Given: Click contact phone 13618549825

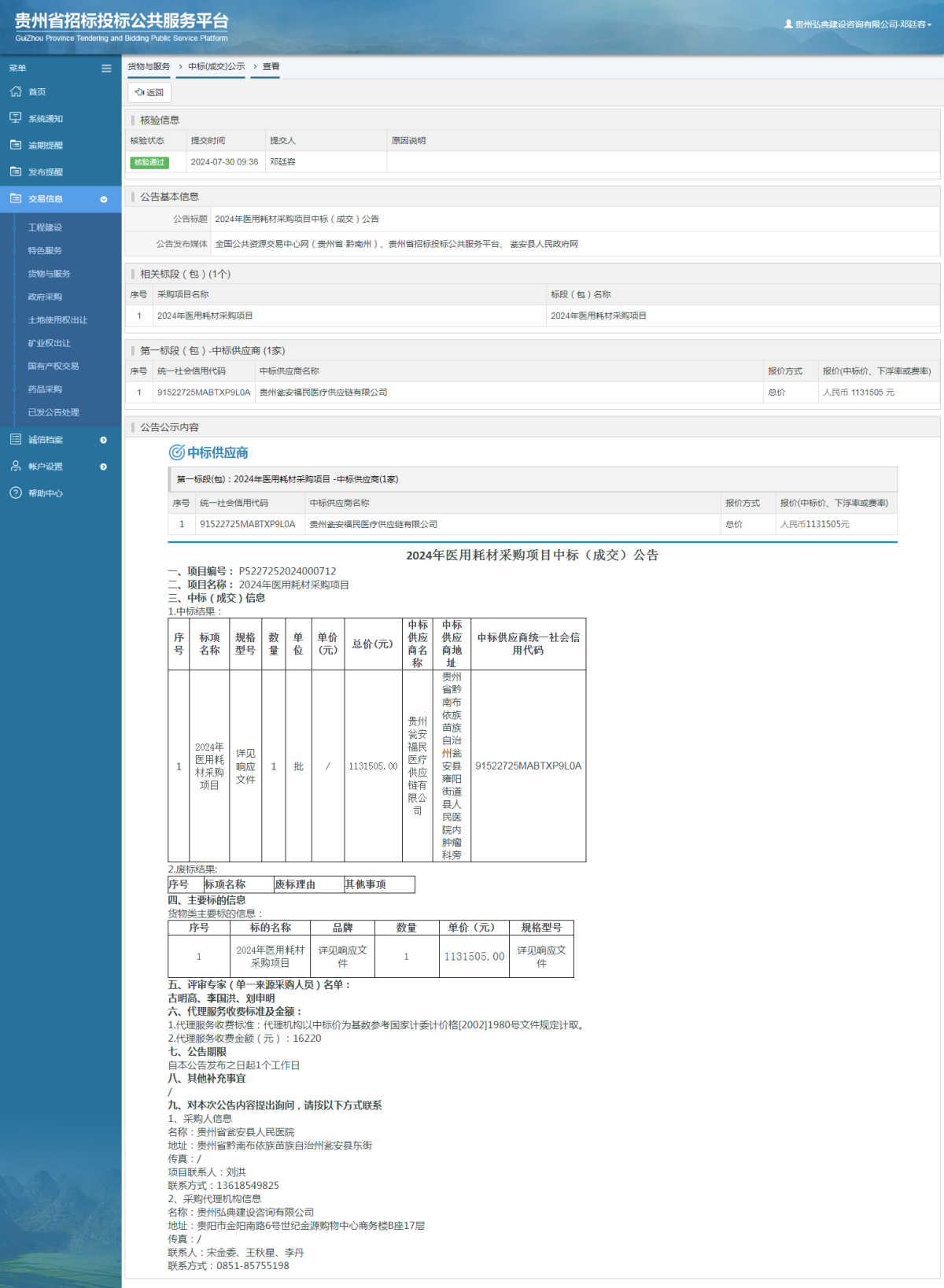Looking at the screenshot, I should (248, 1186).
